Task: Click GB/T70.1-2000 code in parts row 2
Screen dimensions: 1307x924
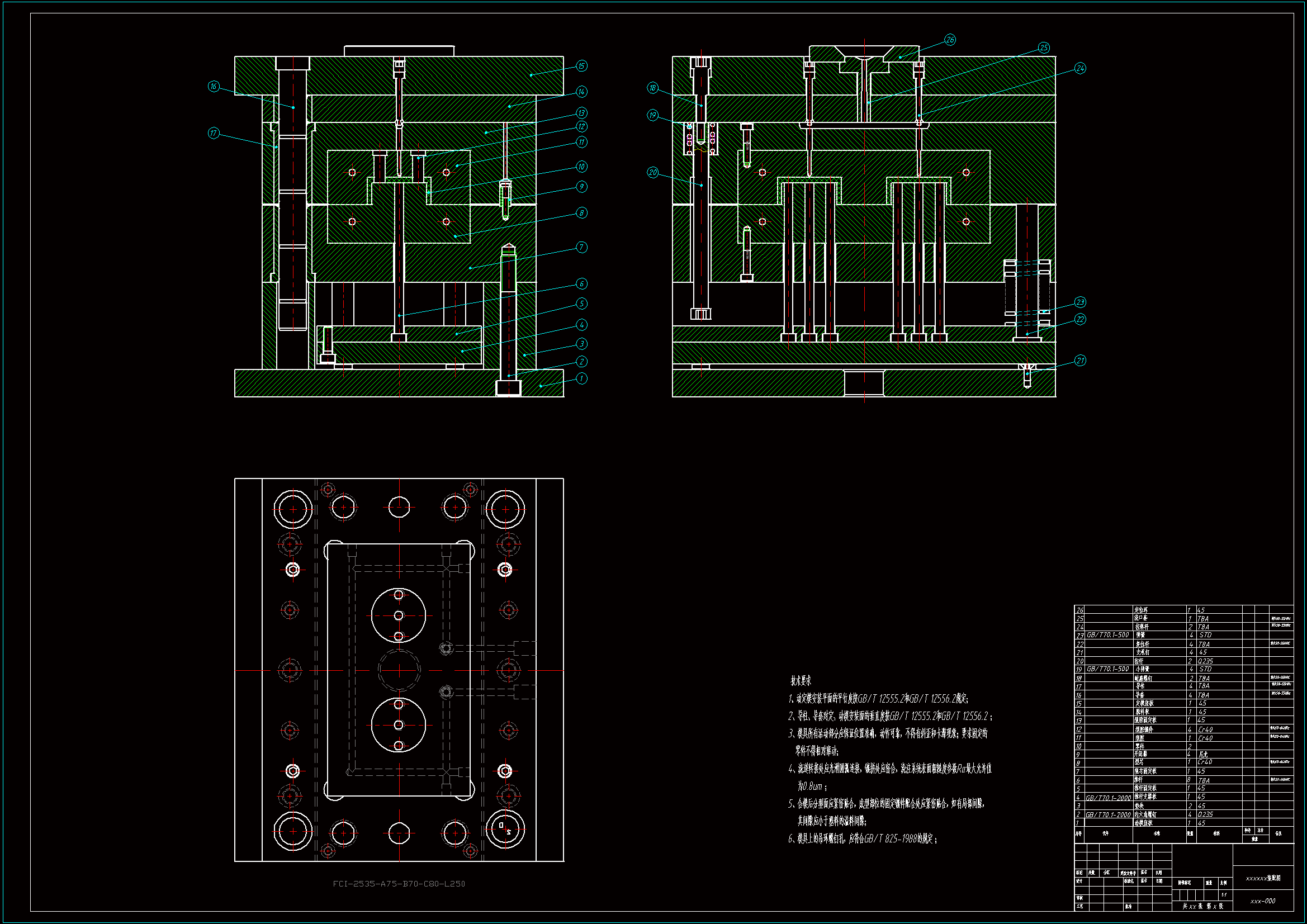Action: click(1108, 814)
